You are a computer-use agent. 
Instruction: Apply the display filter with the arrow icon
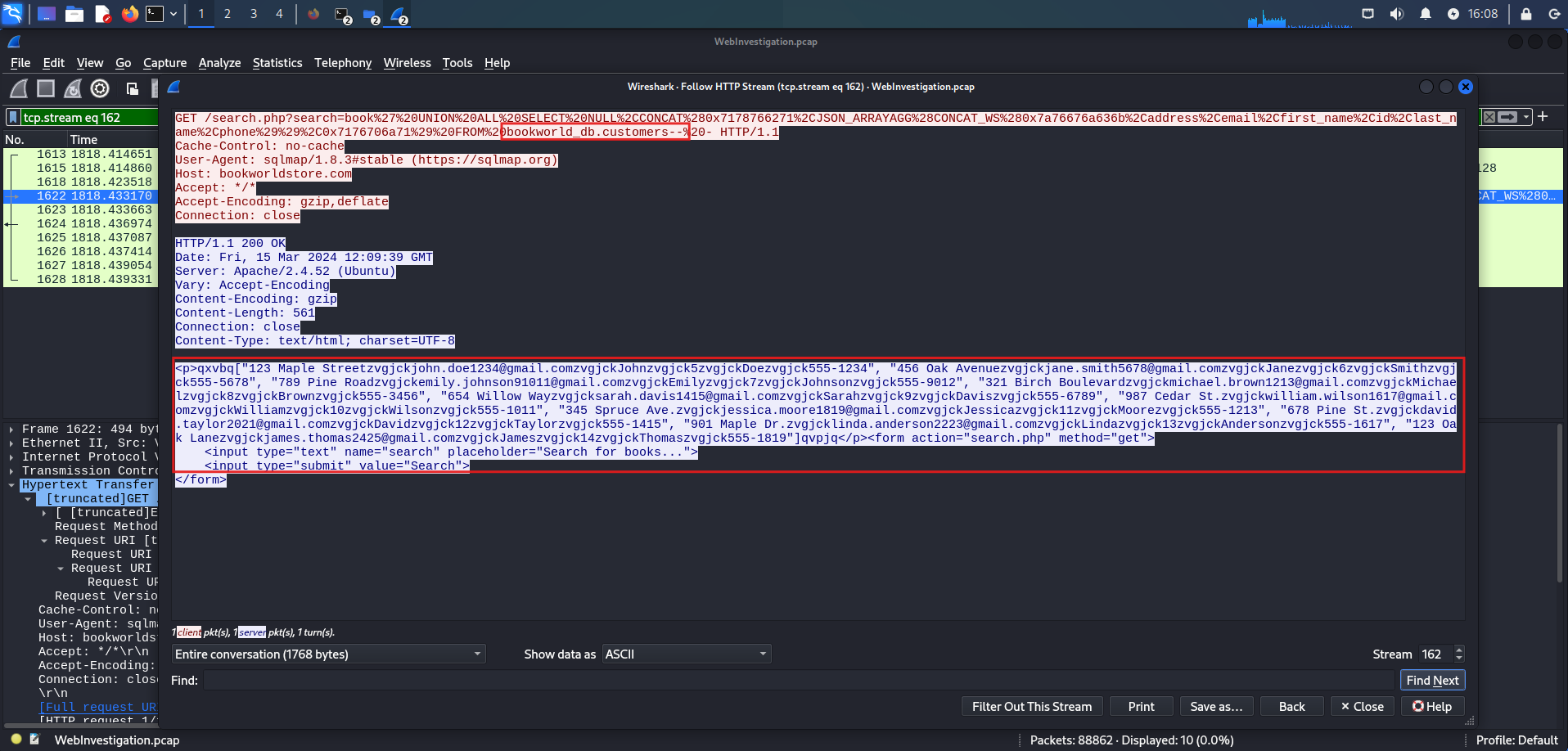click(1507, 117)
